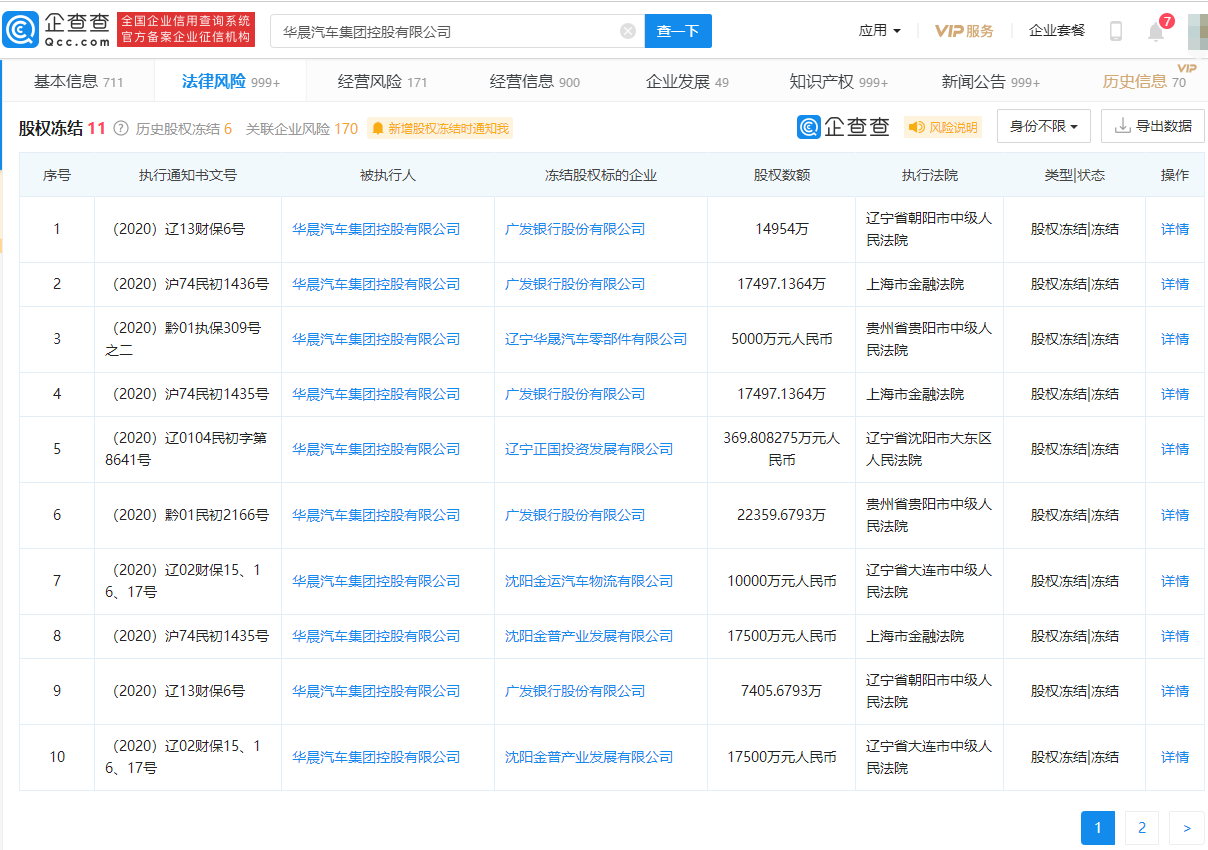1208x850 pixels.
Task: Open the notifications bell icon
Action: tap(1155, 32)
